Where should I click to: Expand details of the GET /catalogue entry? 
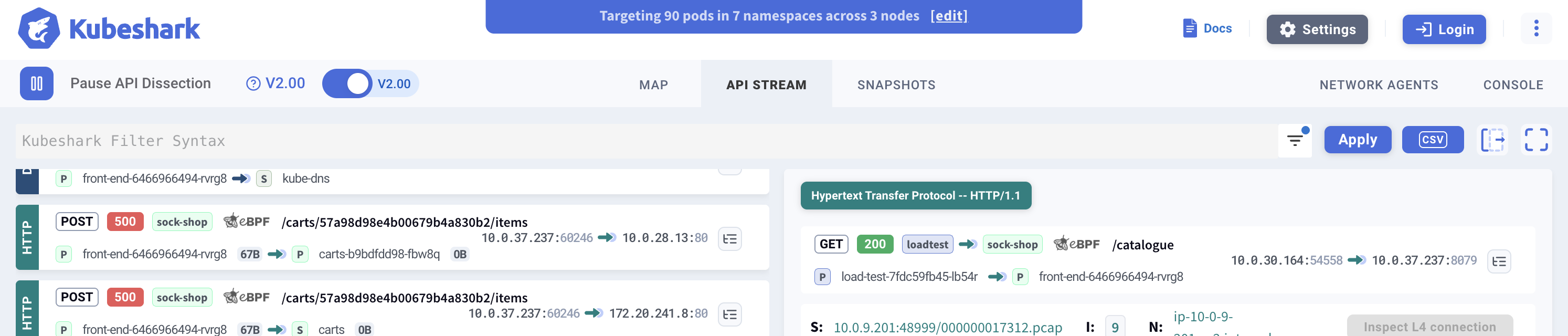point(1499,261)
